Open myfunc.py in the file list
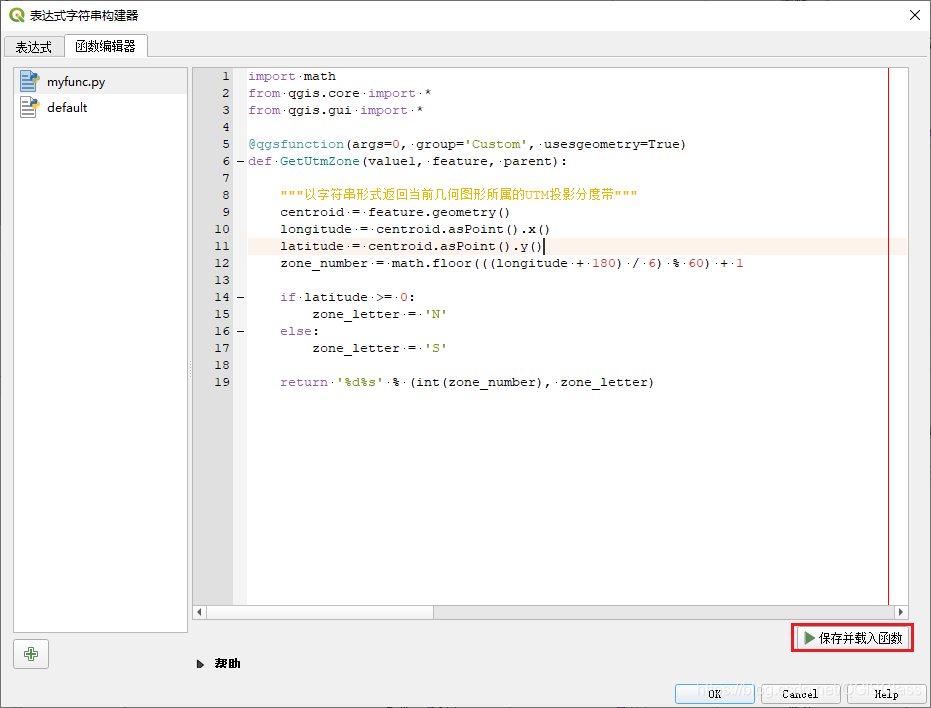 click(x=100, y=81)
